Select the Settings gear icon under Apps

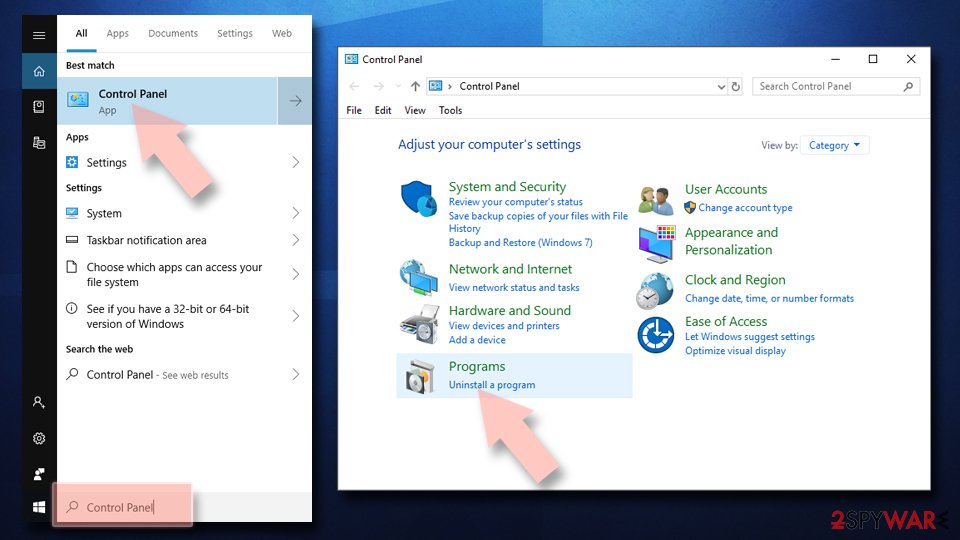[x=72, y=162]
